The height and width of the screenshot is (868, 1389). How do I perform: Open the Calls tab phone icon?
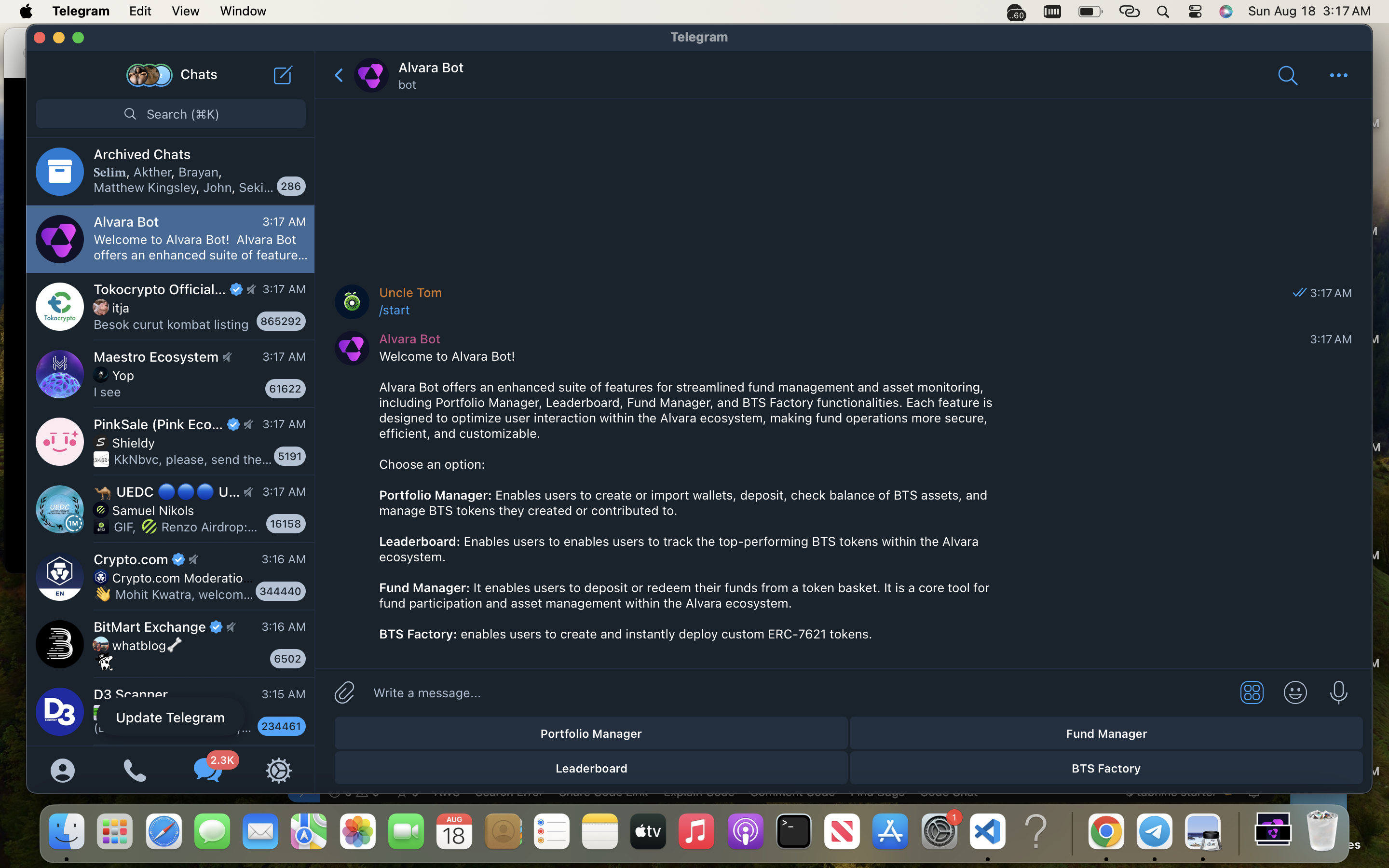point(135,771)
